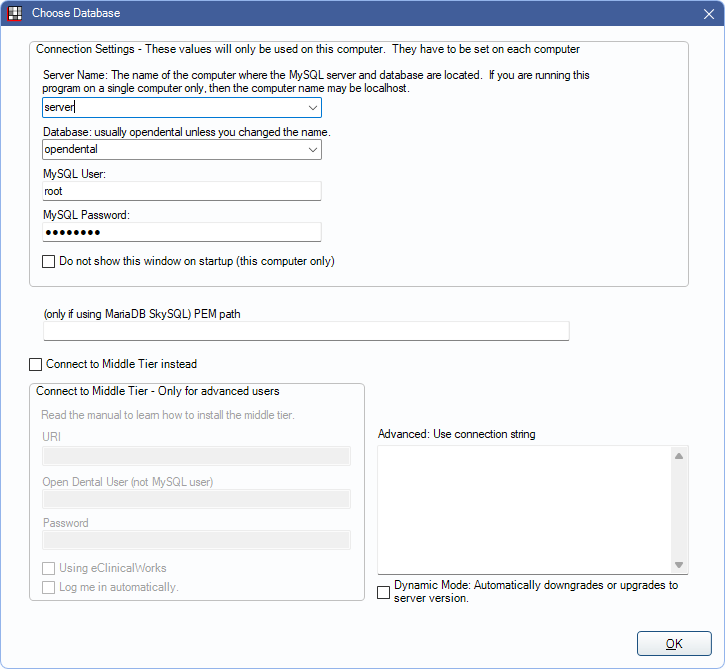Click the MySQL Password field
This screenshot has width=725, height=669.
181,232
